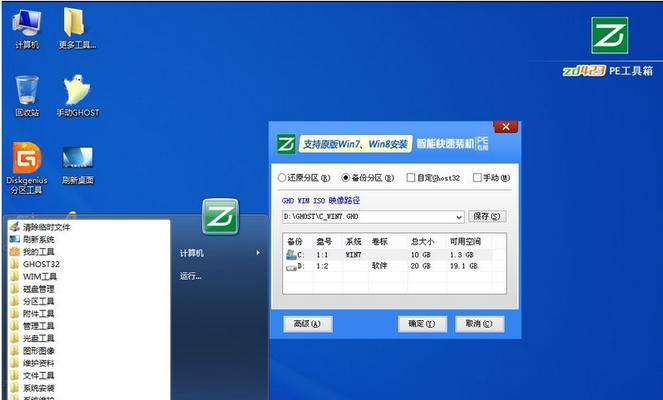This screenshot has height=400, width=663.
Task: Click 运行... in start menu
Action: tap(191, 277)
